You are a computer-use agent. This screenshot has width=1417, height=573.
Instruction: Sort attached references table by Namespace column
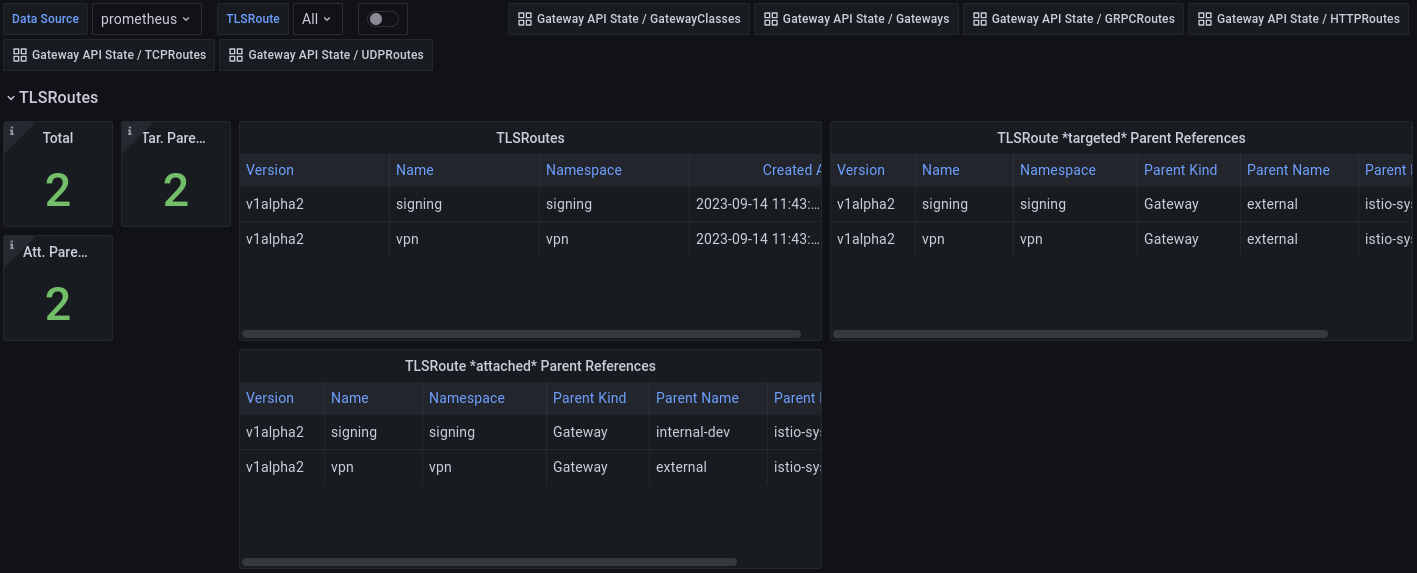click(467, 398)
